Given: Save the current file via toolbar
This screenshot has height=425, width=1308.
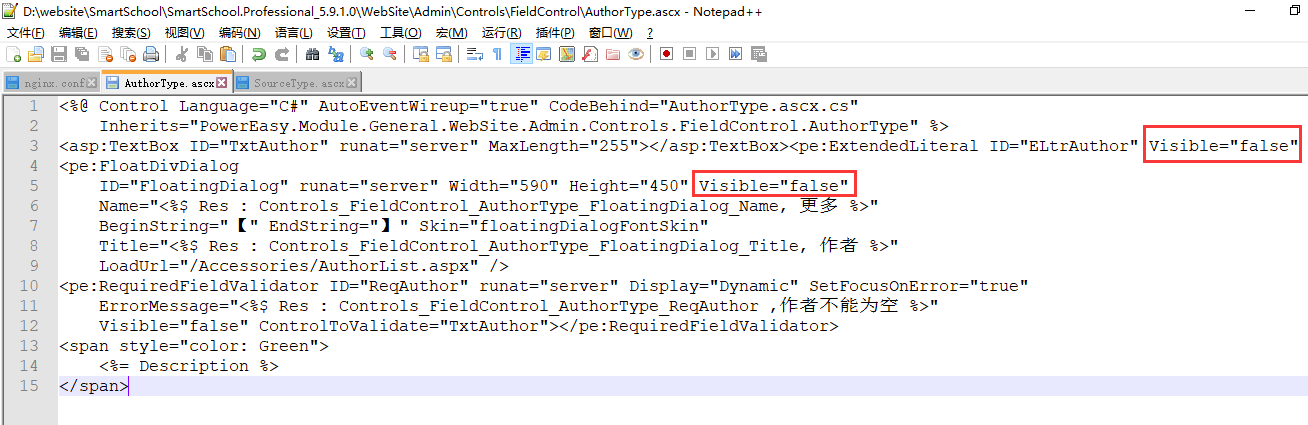Looking at the screenshot, I should click(58, 54).
